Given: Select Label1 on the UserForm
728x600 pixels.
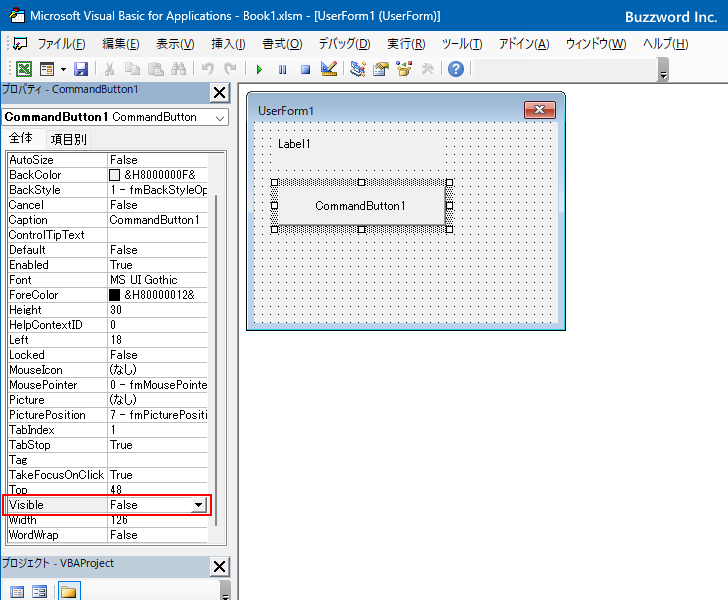Looking at the screenshot, I should click(358, 148).
